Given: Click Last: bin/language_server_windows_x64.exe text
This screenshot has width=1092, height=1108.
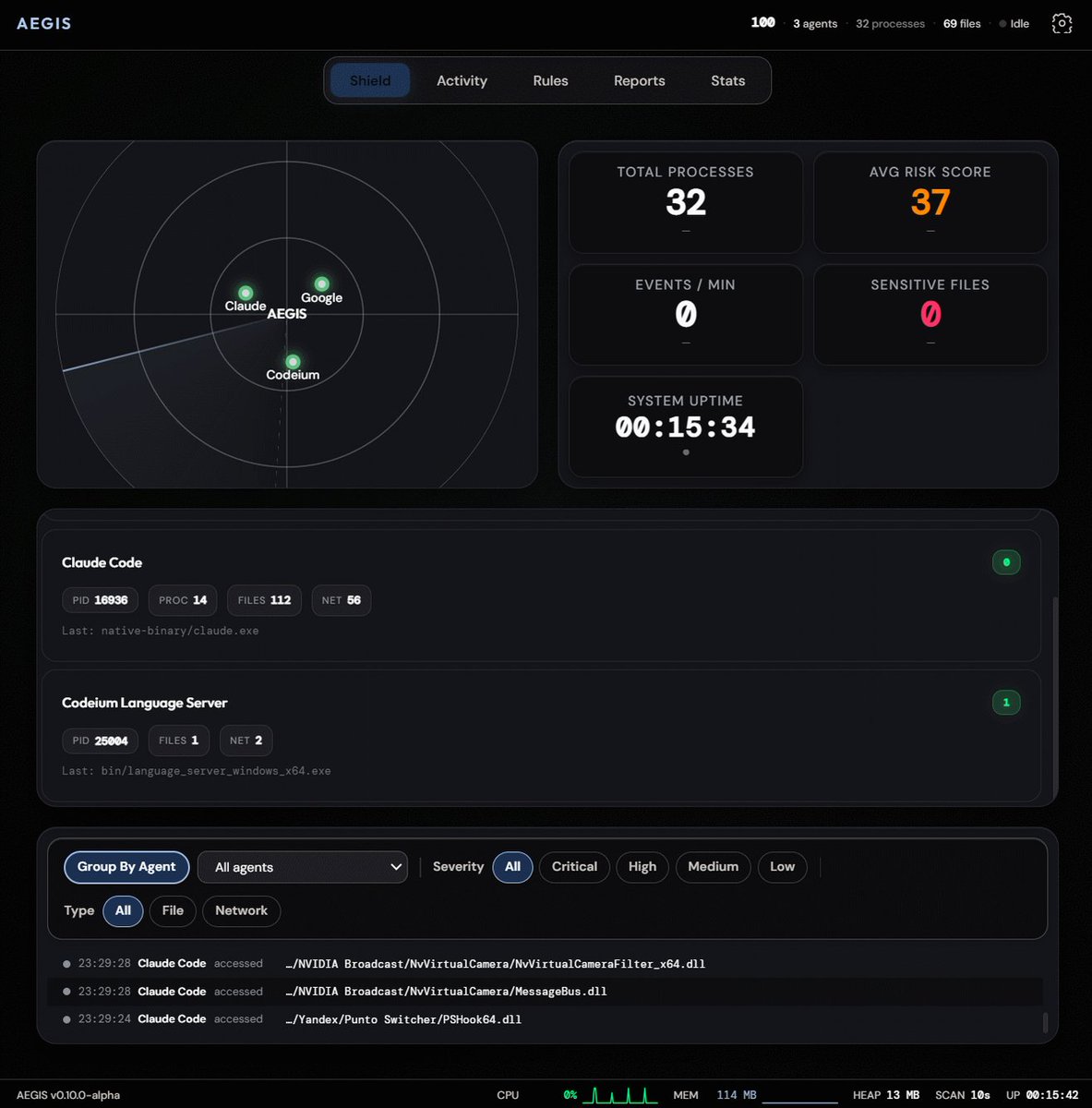Looking at the screenshot, I should coord(196,771).
